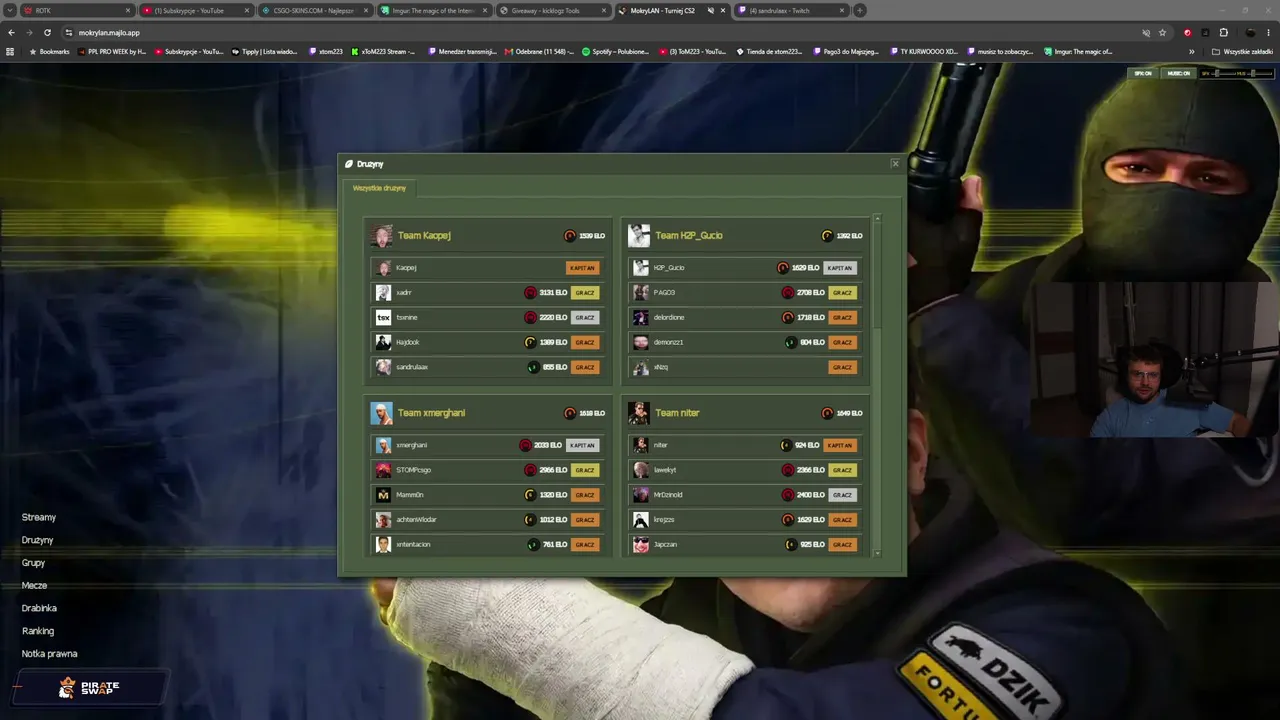Click the player name achtenWlodar

[x=416, y=520]
